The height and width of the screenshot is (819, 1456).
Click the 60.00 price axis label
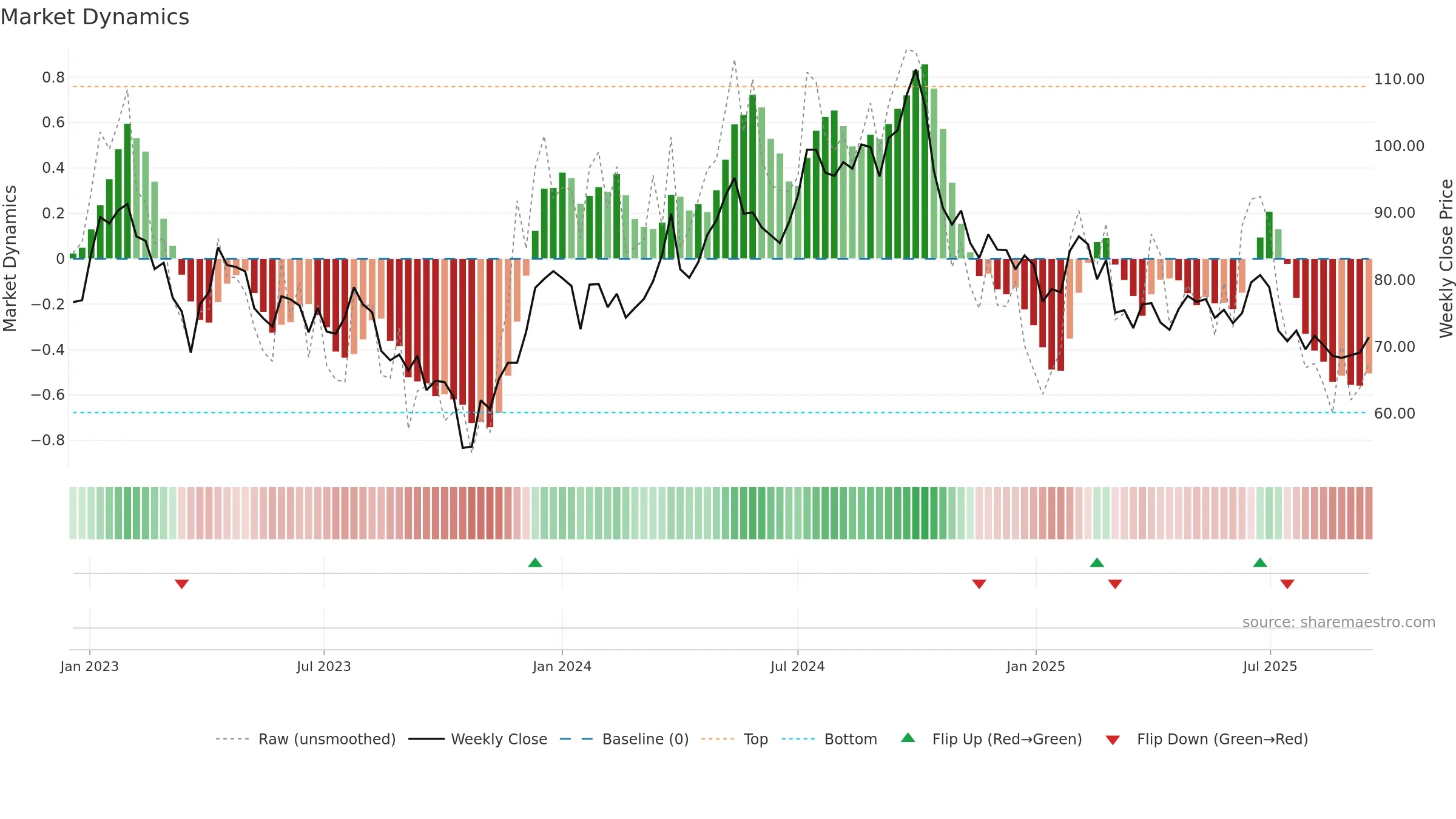(1395, 413)
